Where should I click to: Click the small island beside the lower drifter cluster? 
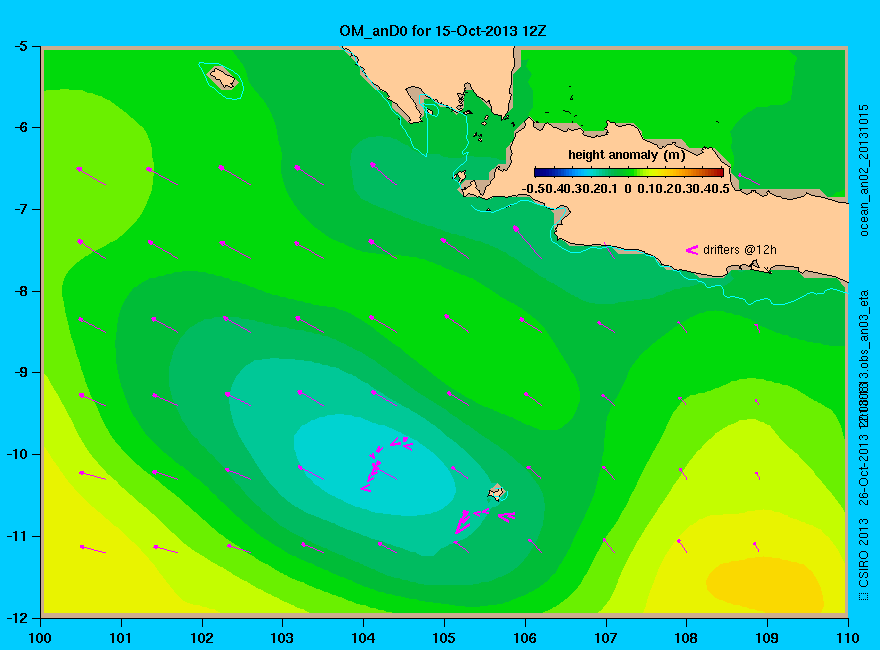(496, 492)
